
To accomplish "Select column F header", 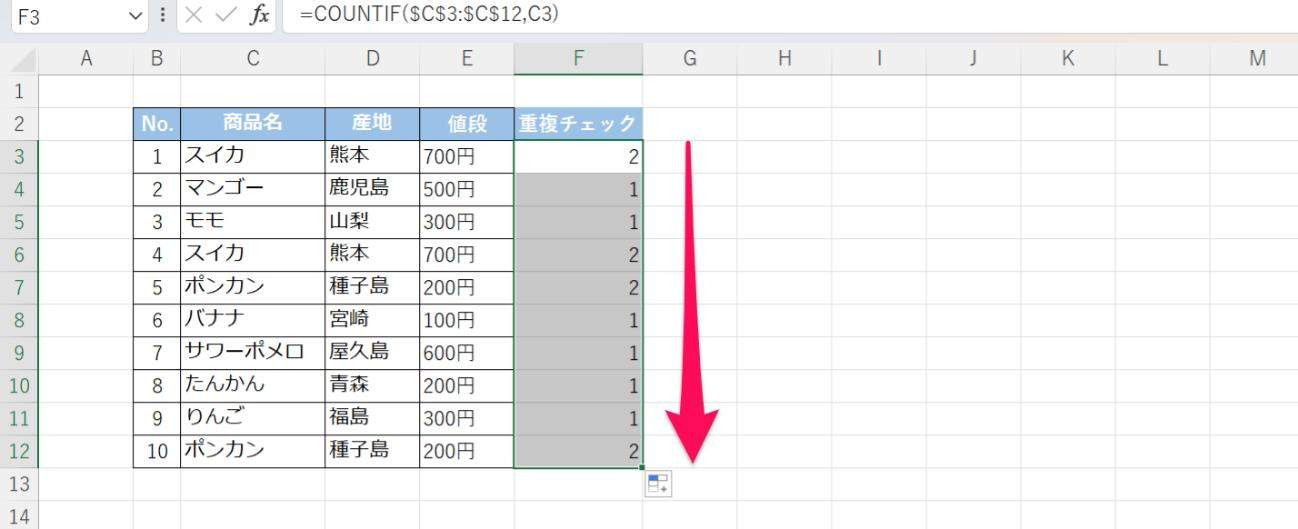I will [x=578, y=59].
